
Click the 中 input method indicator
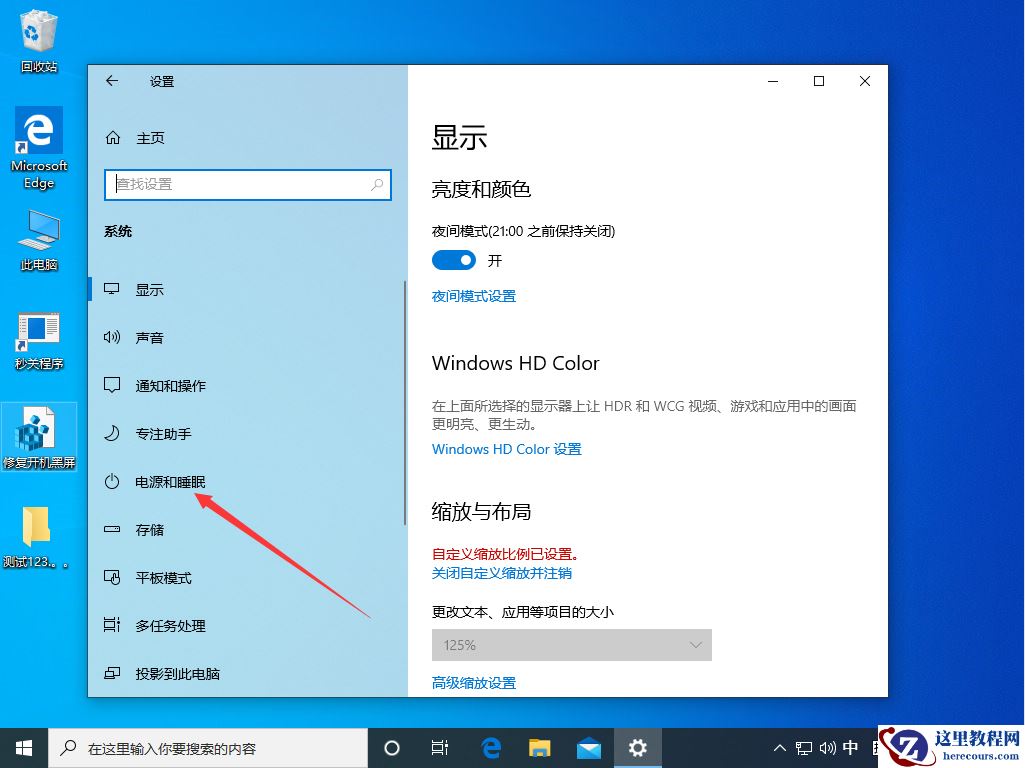850,747
